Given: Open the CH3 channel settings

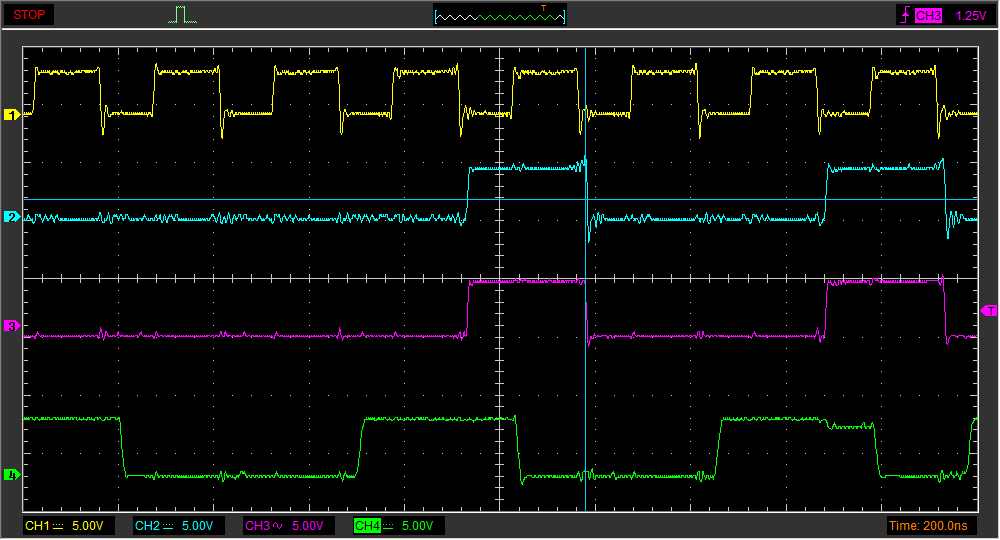Looking at the screenshot, I should pyautogui.click(x=257, y=526).
